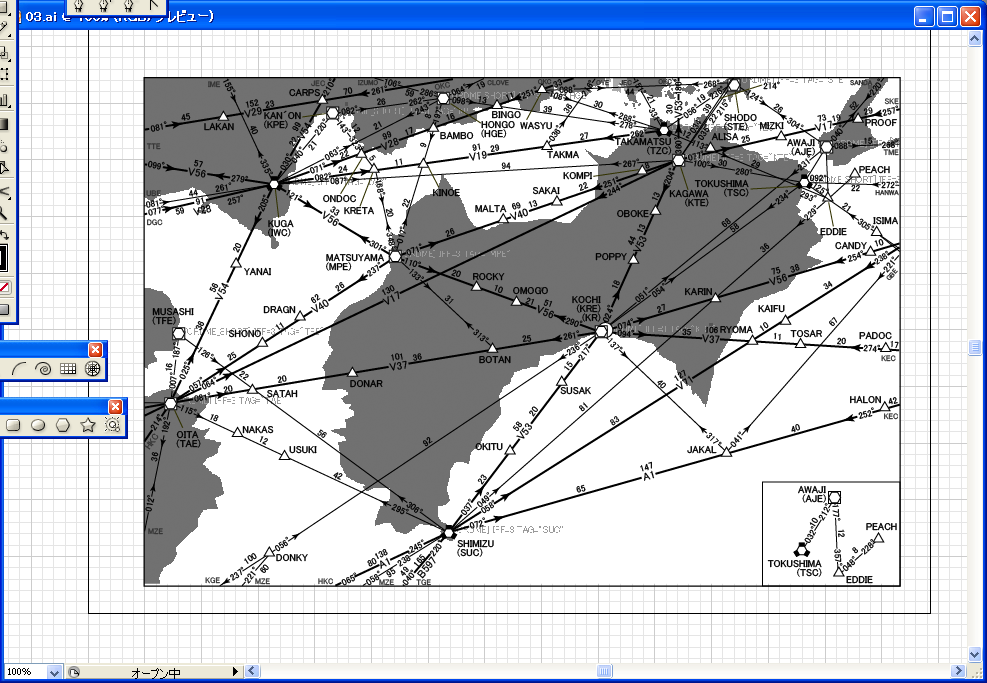987x683 pixels.
Task: Click EDDIE label in inset box
Action: pos(859,580)
